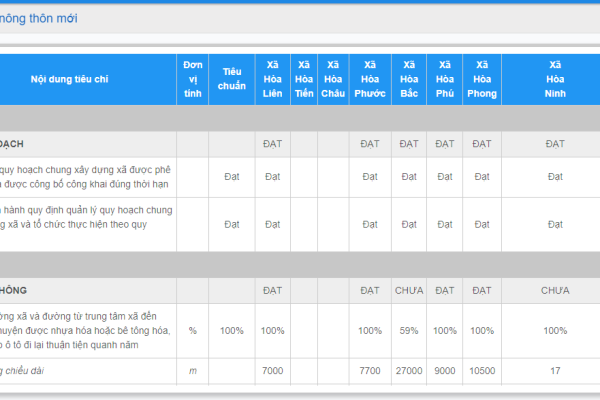
Task: Select the '17' value under Hòa Ninh
Action: 555,371
